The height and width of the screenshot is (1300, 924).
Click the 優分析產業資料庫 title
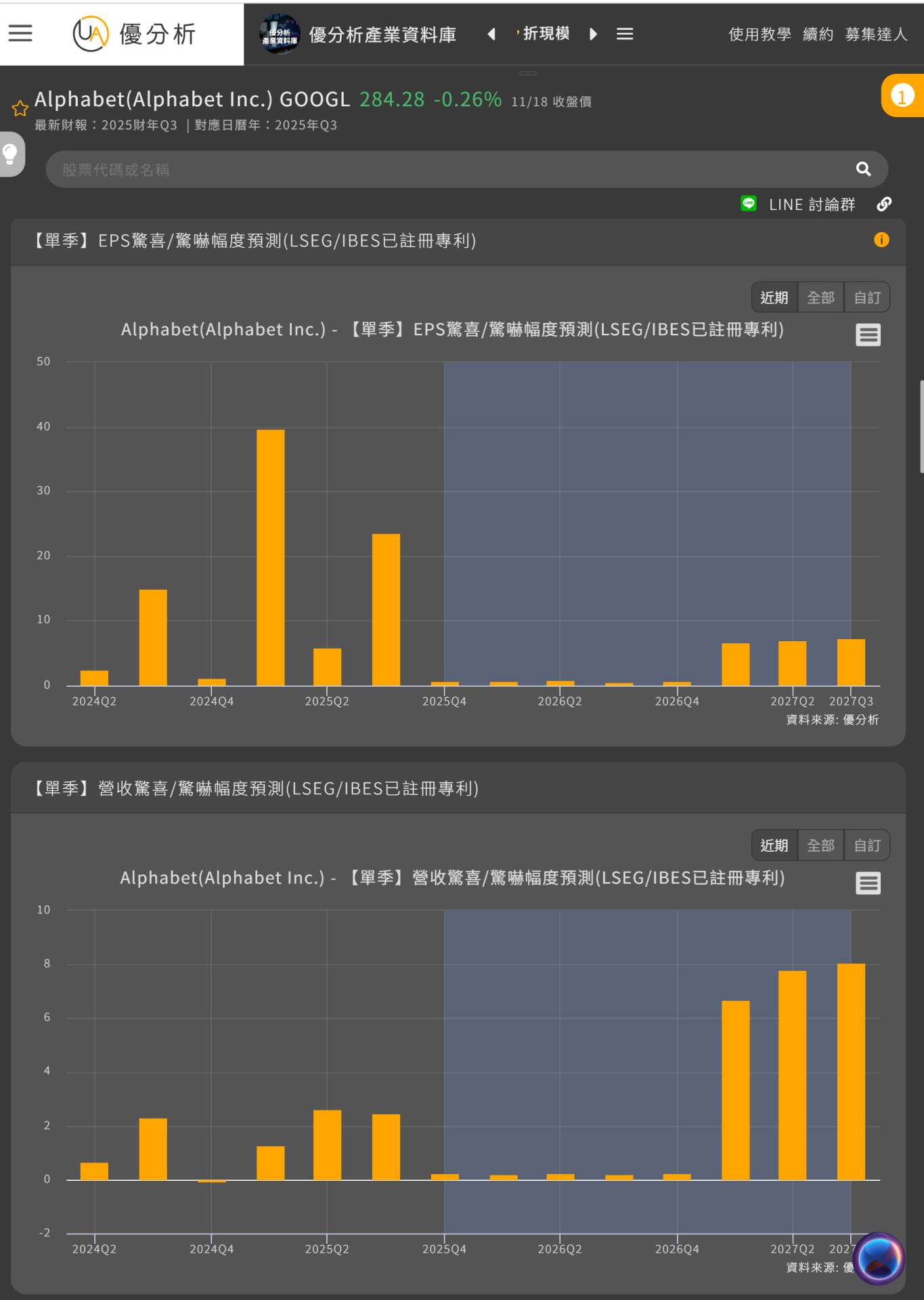click(382, 35)
